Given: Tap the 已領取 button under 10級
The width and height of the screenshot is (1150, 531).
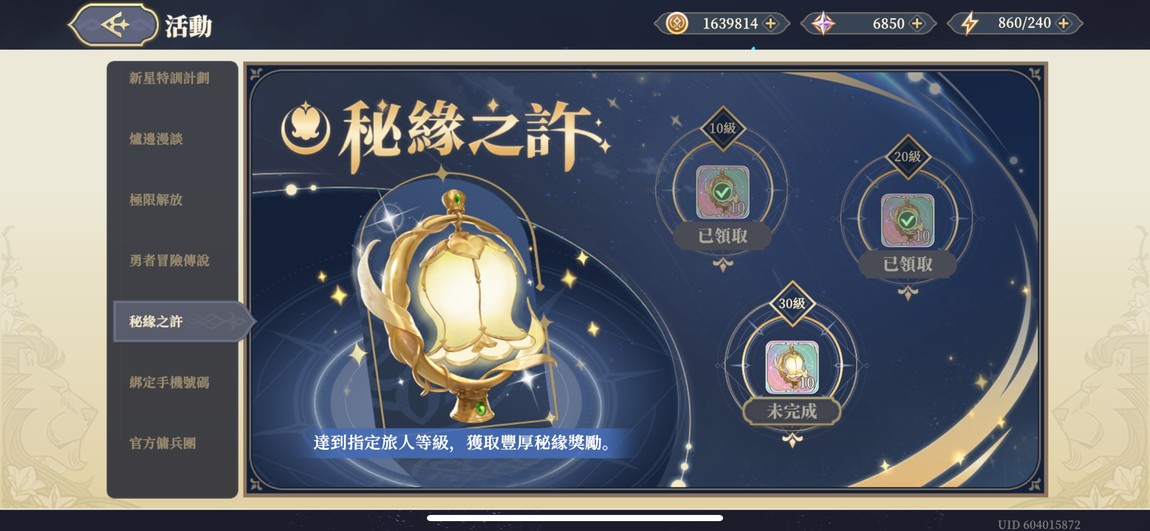Looking at the screenshot, I should click(x=722, y=237).
